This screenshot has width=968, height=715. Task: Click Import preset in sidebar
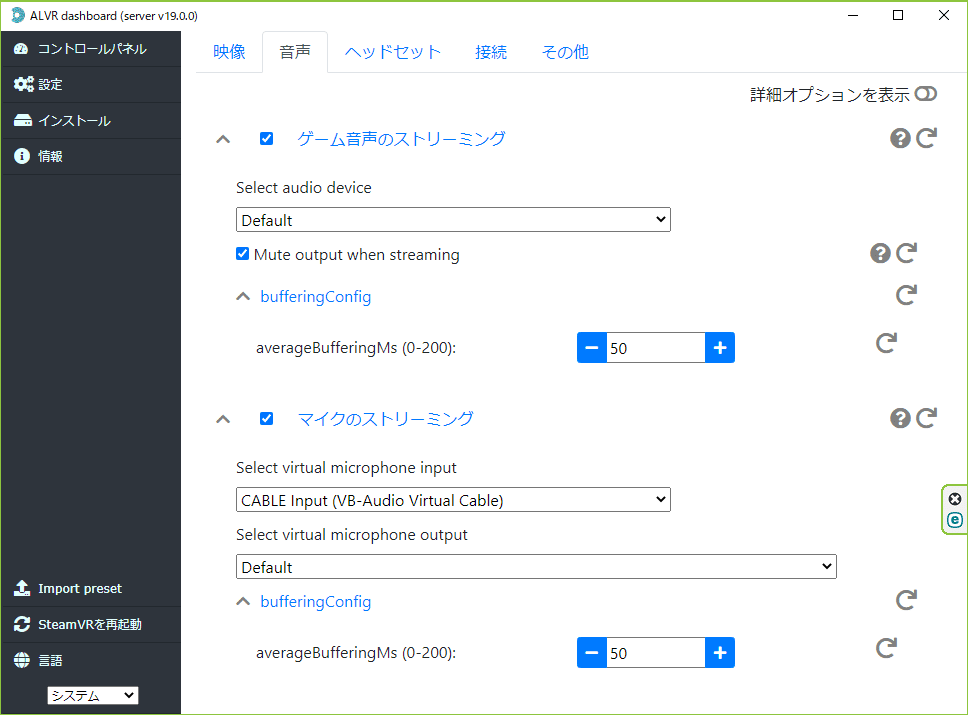point(91,588)
